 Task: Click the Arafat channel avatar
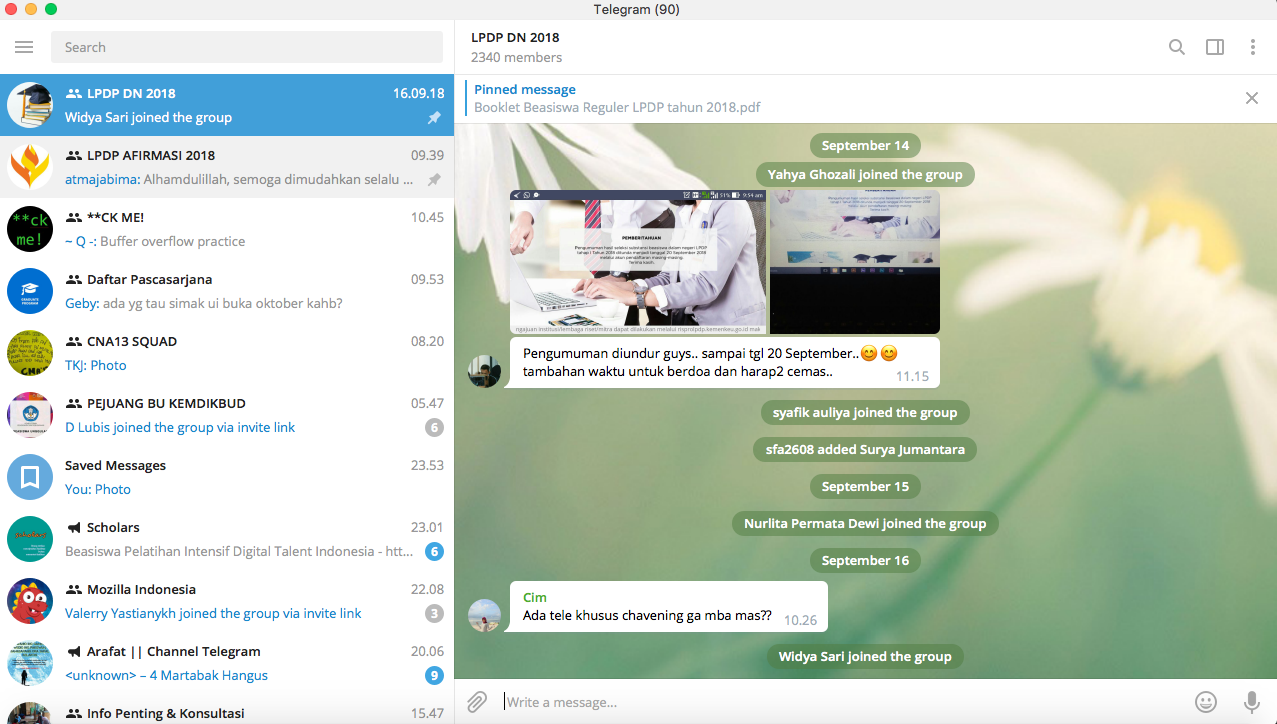(30, 663)
